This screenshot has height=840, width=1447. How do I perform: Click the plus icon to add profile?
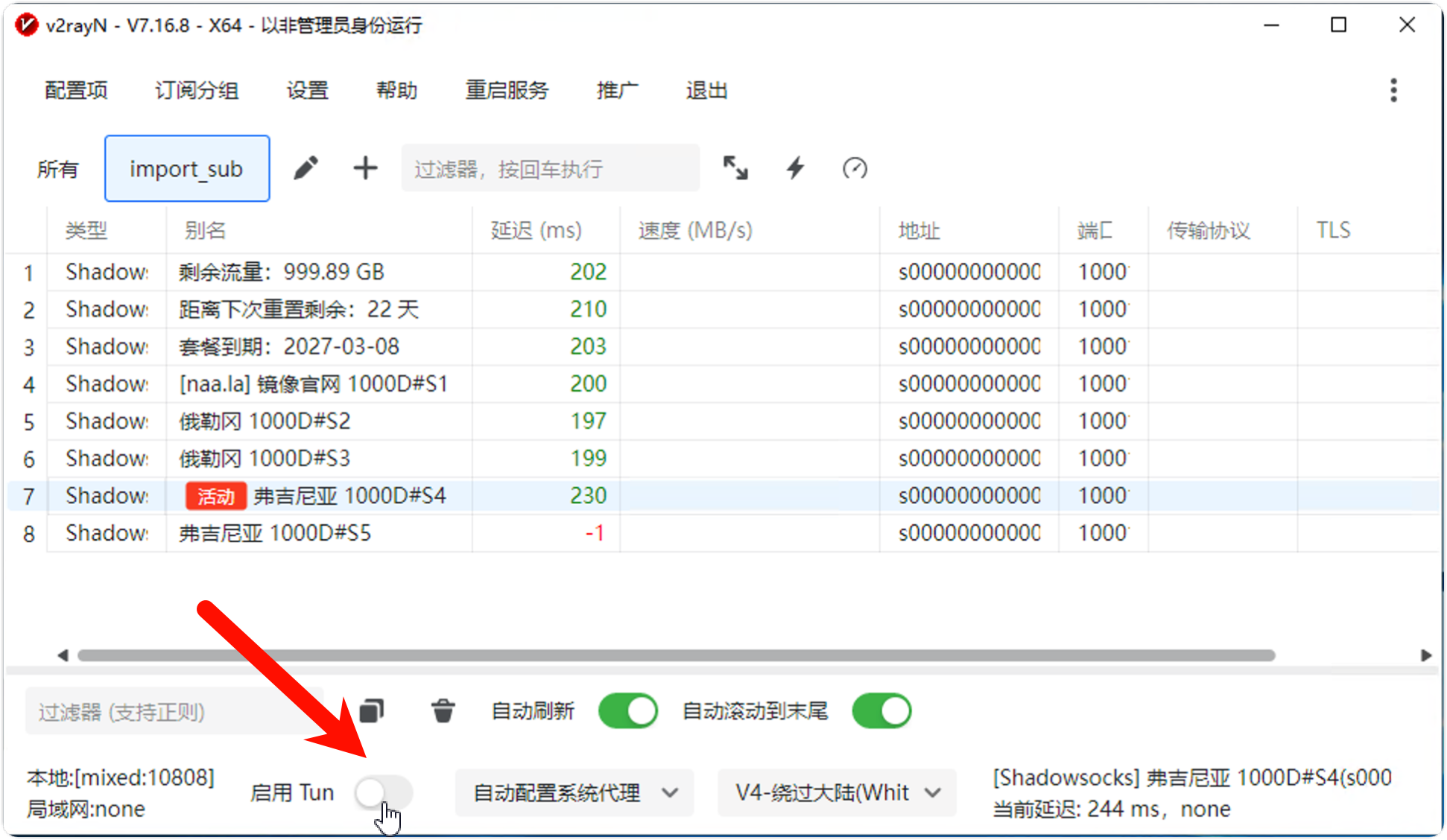coord(365,168)
